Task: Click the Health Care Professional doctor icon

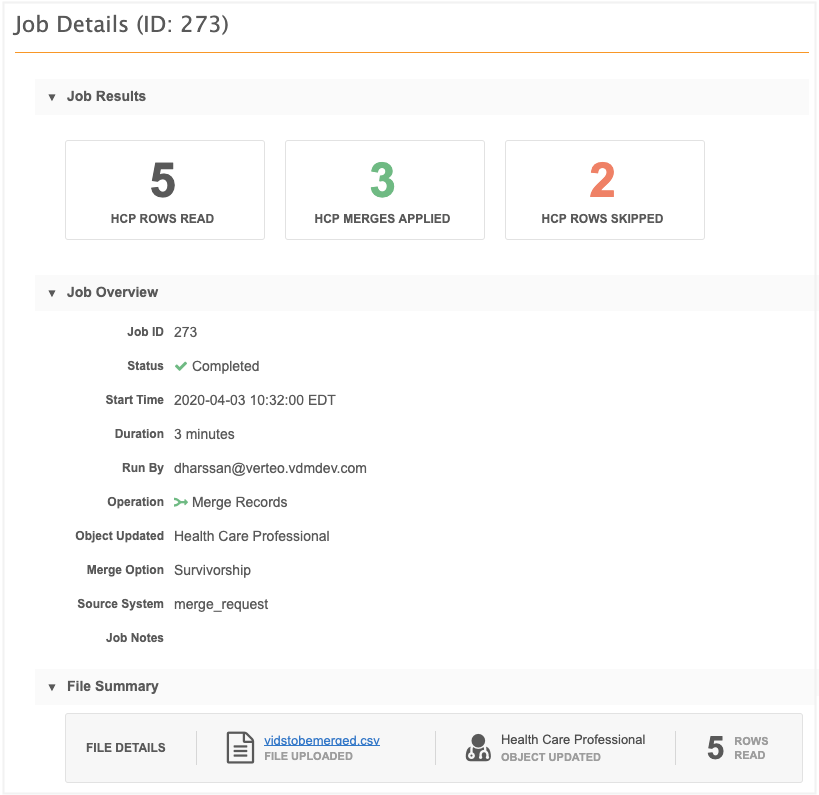Action: coord(478,748)
